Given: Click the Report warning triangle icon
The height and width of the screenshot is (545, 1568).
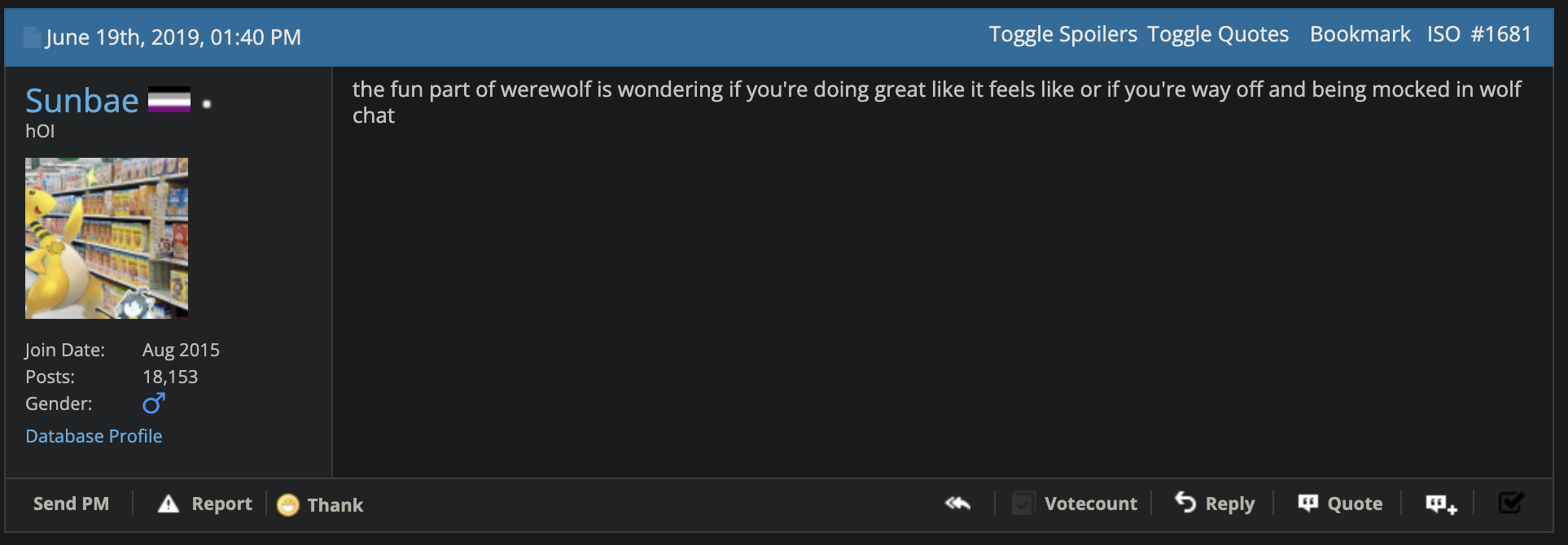Looking at the screenshot, I should (x=169, y=504).
